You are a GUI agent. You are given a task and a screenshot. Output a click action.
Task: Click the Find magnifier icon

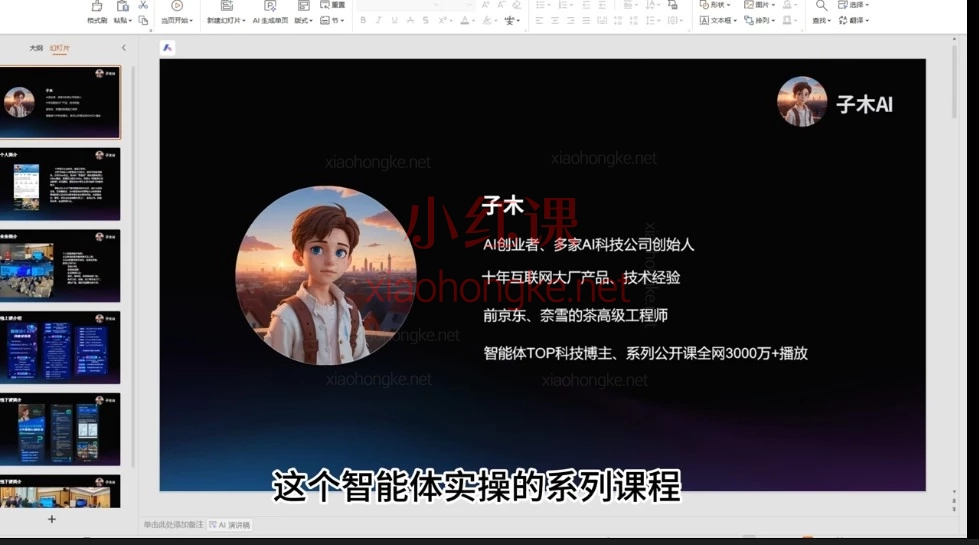821,6
